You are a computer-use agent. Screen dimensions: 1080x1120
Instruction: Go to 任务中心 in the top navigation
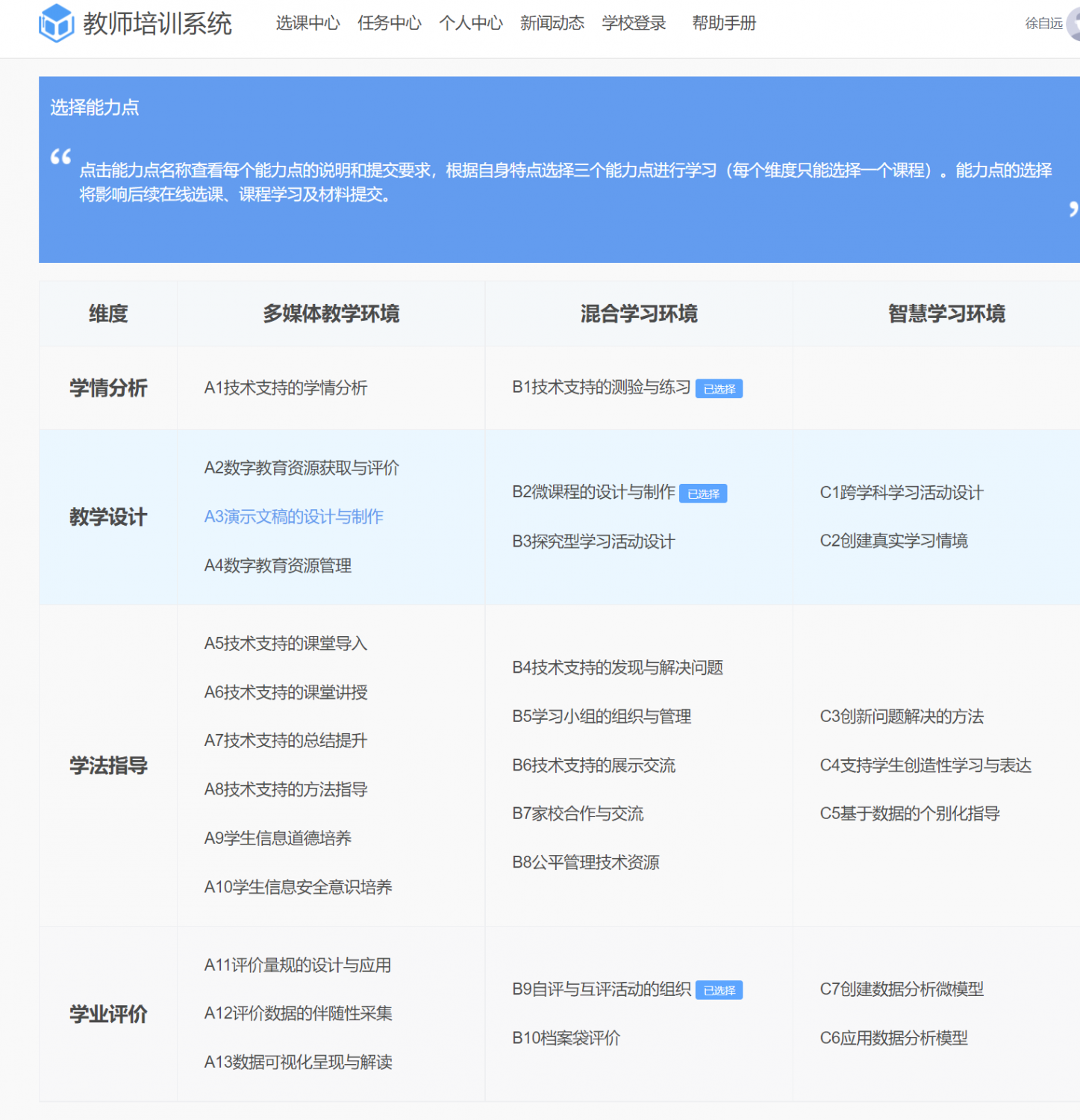(x=390, y=23)
